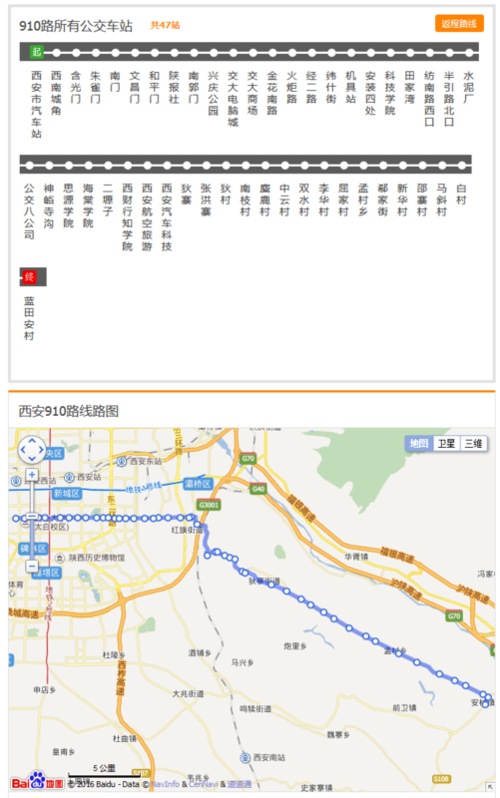Viewport: 500px width, 798px height.
Task: Select the 含光门 stop
Action: (75, 87)
